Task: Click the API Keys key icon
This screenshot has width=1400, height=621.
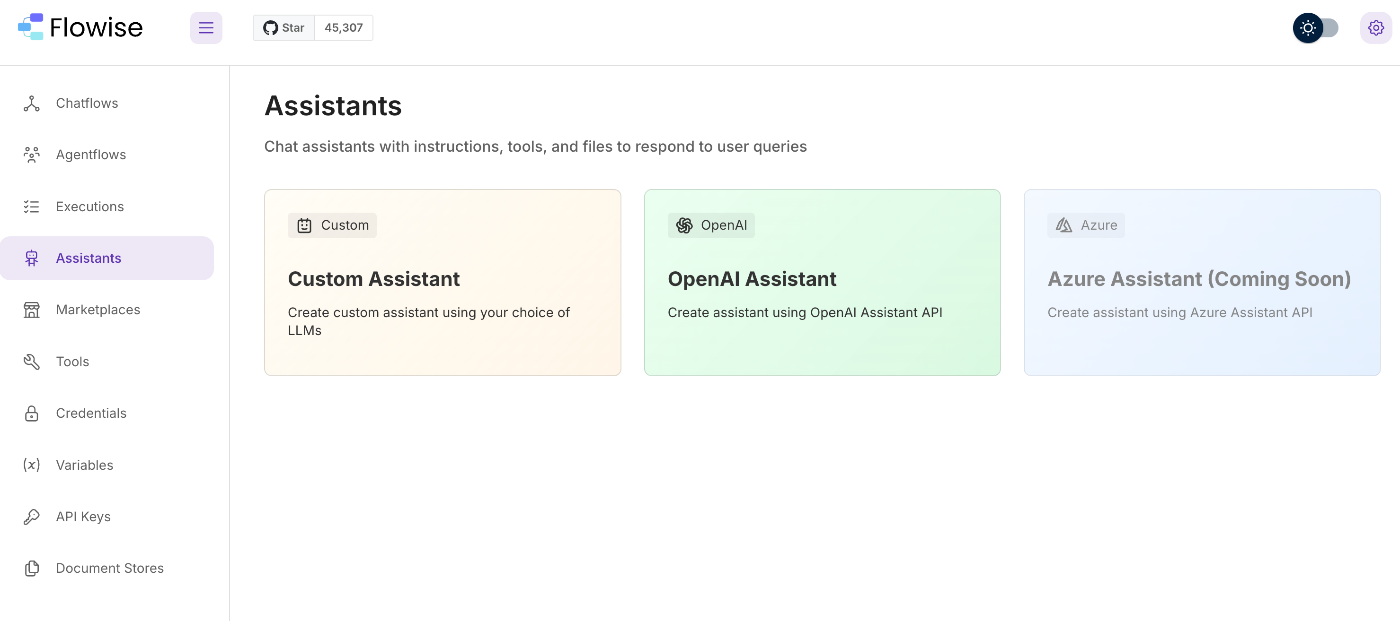Action: tap(32, 517)
